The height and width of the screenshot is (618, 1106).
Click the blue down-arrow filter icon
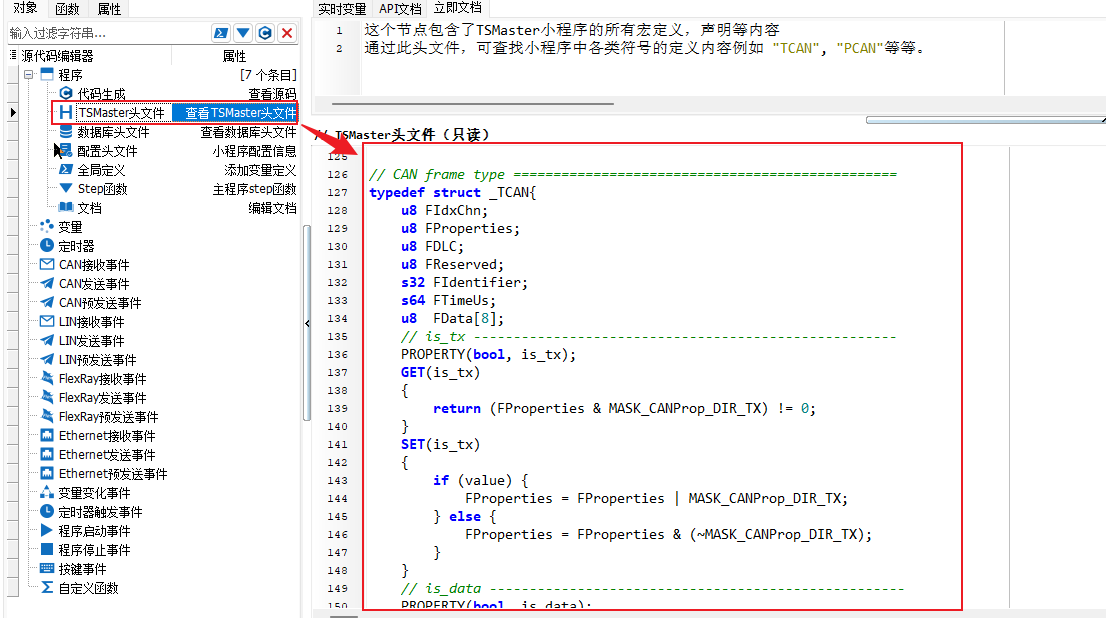243,32
